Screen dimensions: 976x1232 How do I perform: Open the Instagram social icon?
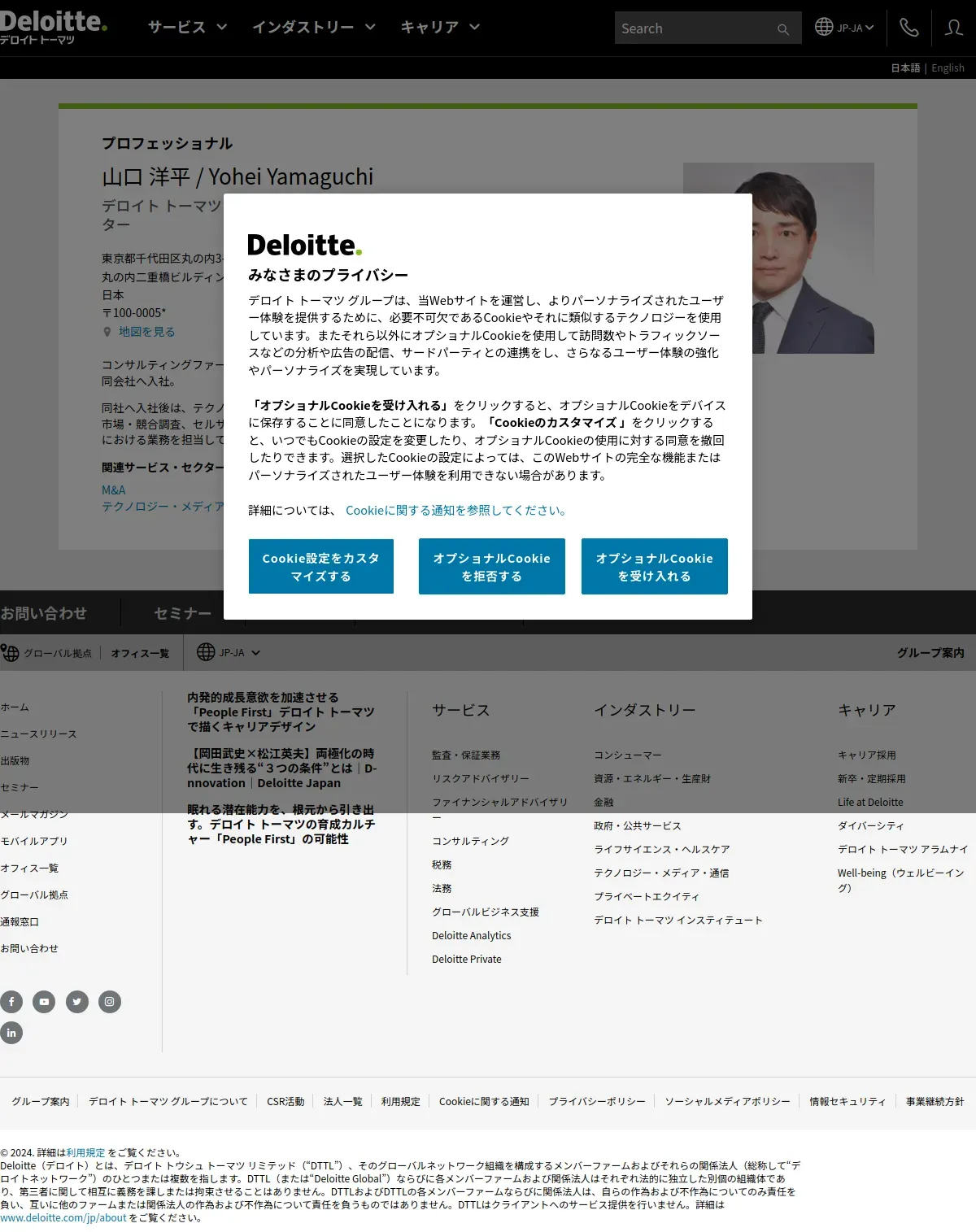pos(110,1002)
